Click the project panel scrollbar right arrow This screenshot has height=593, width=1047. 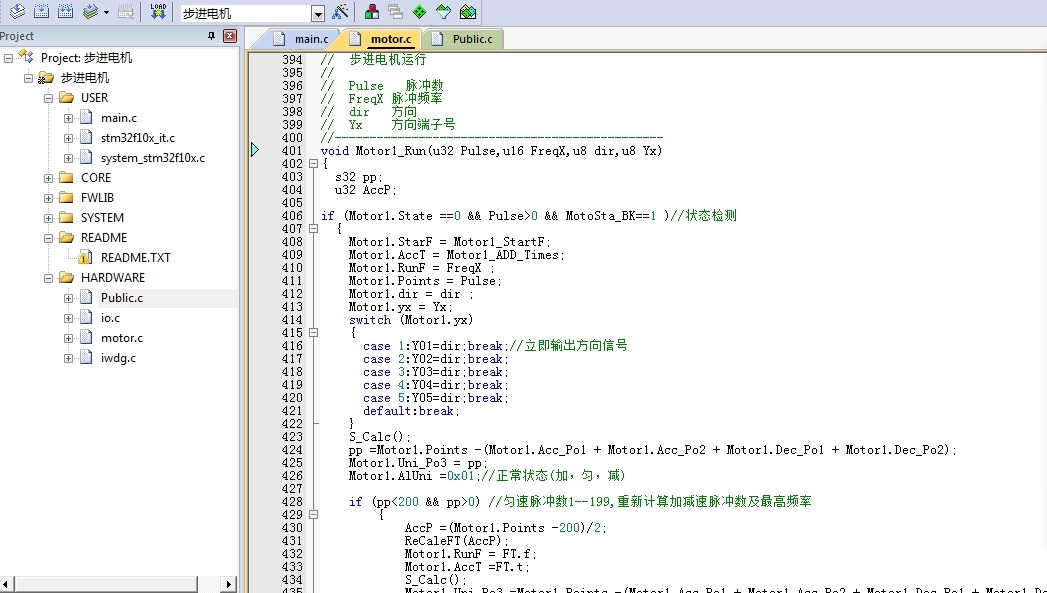[228, 584]
